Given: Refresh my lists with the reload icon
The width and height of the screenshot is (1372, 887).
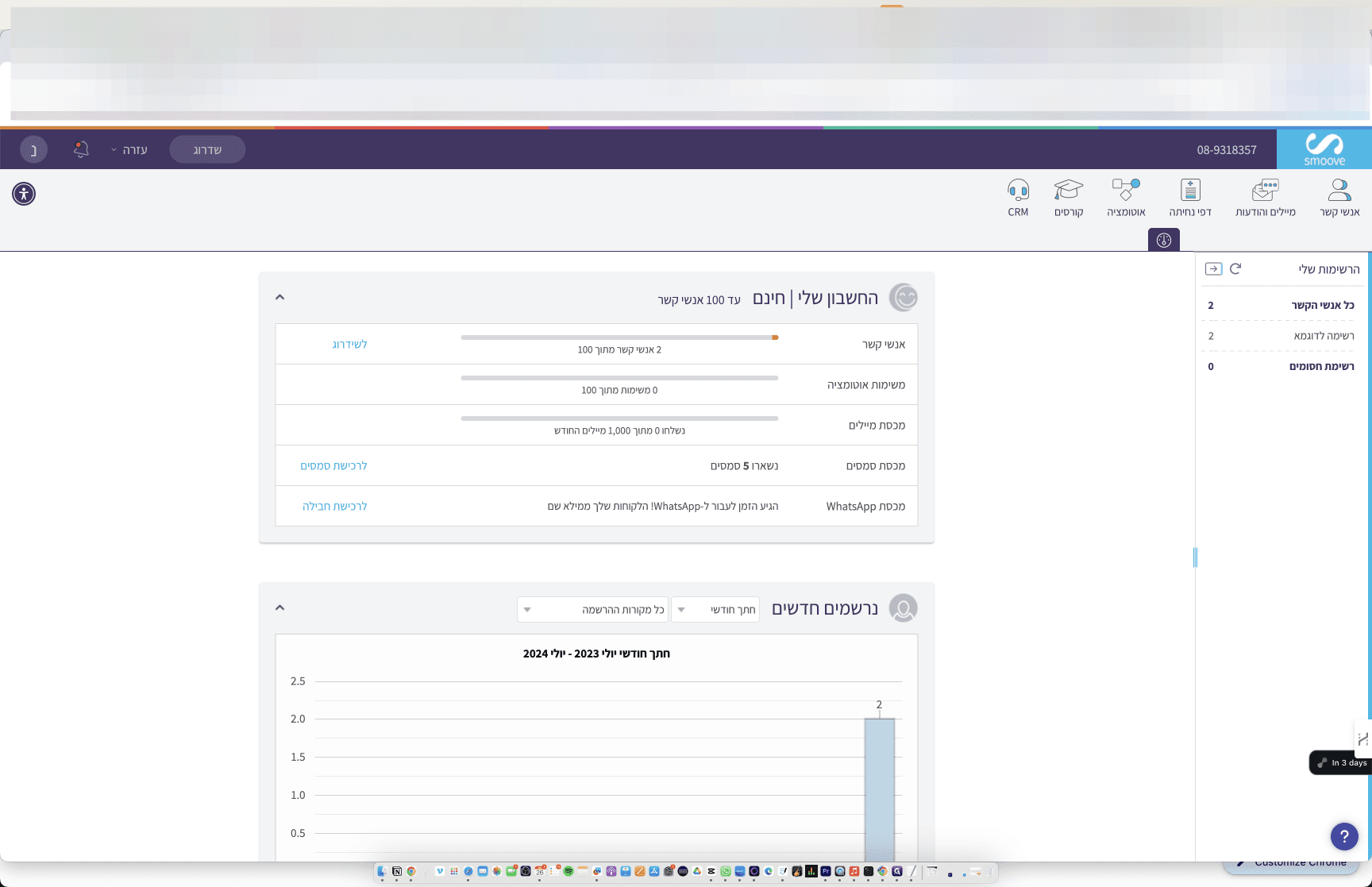Looking at the screenshot, I should click(x=1235, y=268).
